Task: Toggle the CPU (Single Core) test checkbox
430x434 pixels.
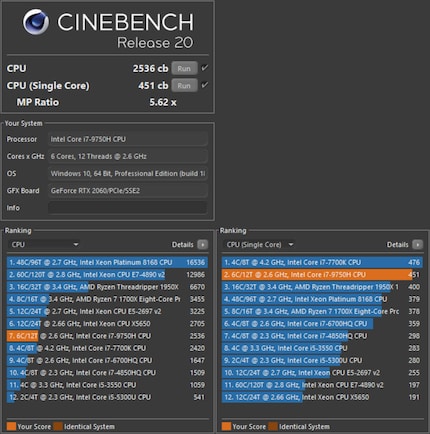Action: [x=204, y=85]
